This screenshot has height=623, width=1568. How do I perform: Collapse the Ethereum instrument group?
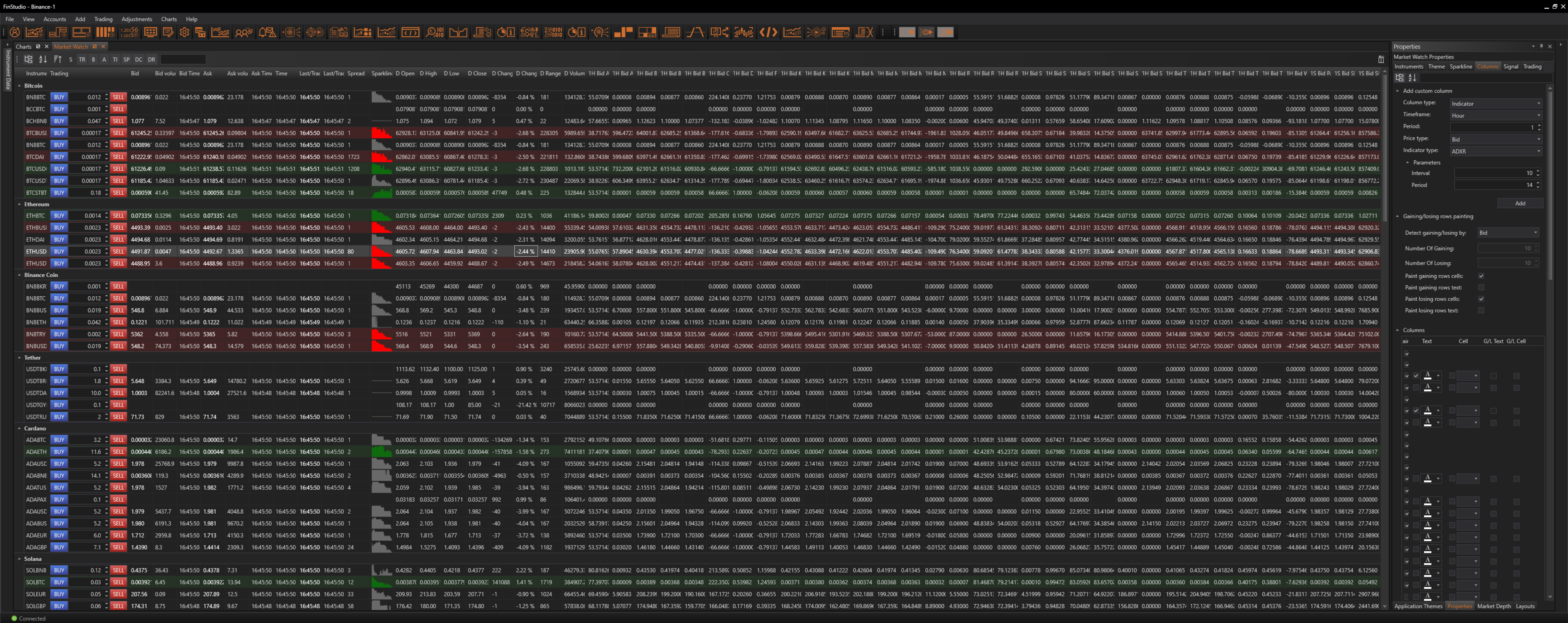pyautogui.click(x=19, y=205)
